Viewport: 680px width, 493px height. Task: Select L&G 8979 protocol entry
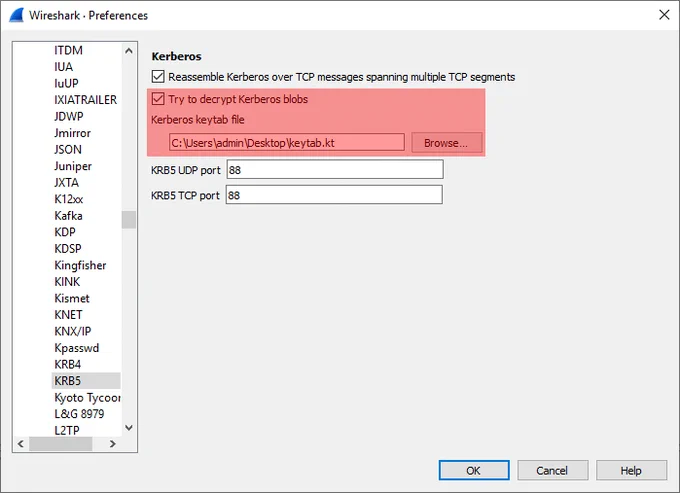click(x=79, y=414)
